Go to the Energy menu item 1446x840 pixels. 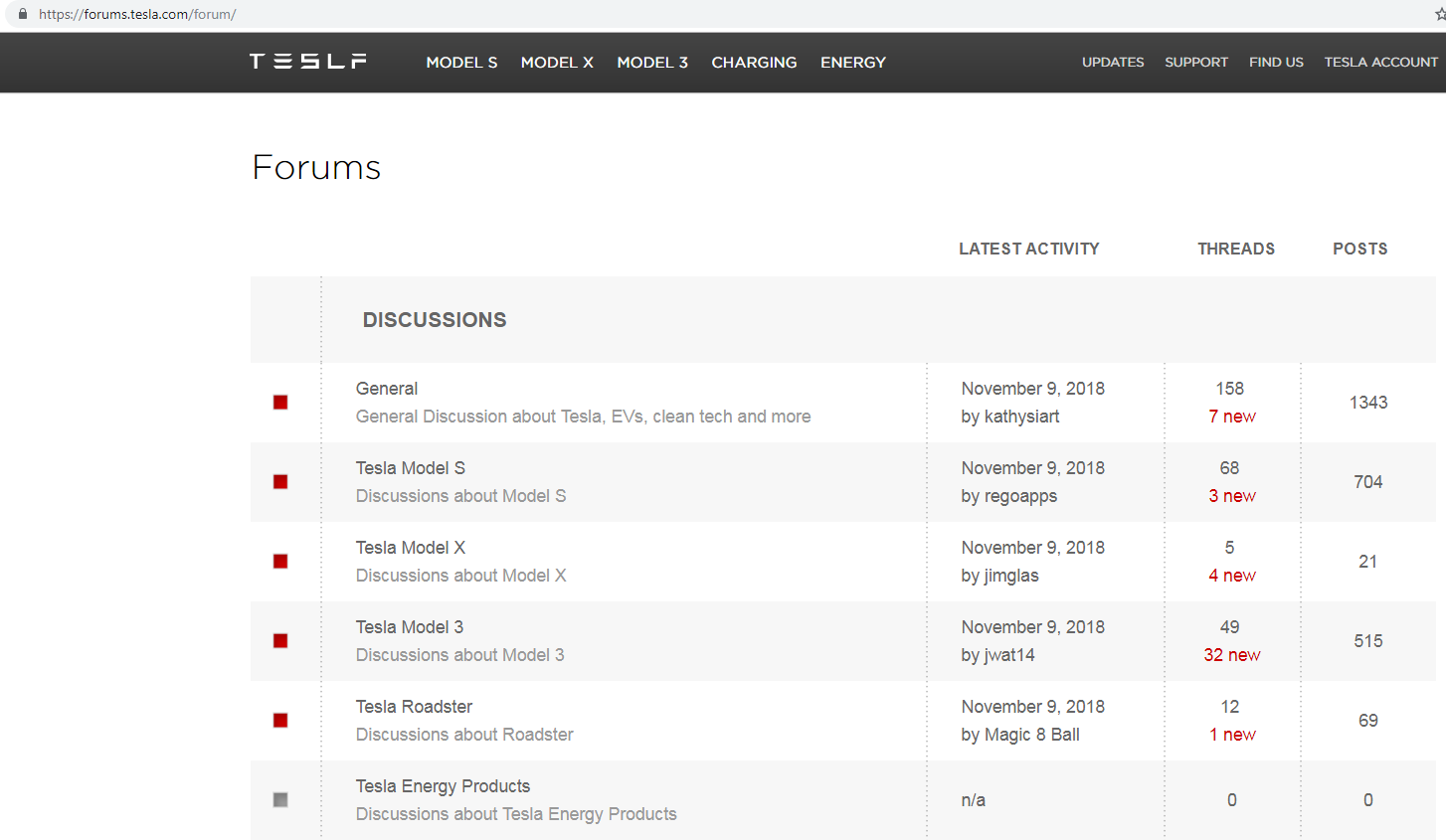coord(853,62)
